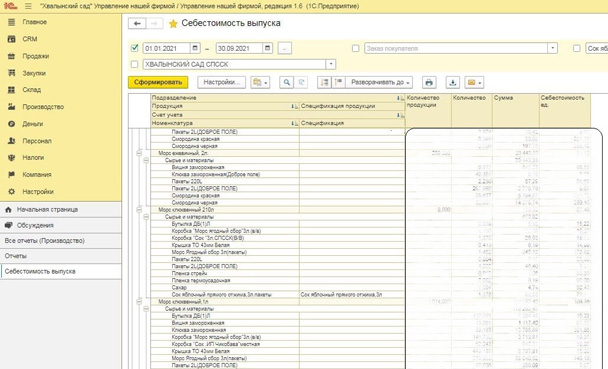This screenshot has width=608, height=369.
Task: Expand the ХВАЛЫНСКИЙ САД СПССК dropdown list
Action: [331, 64]
